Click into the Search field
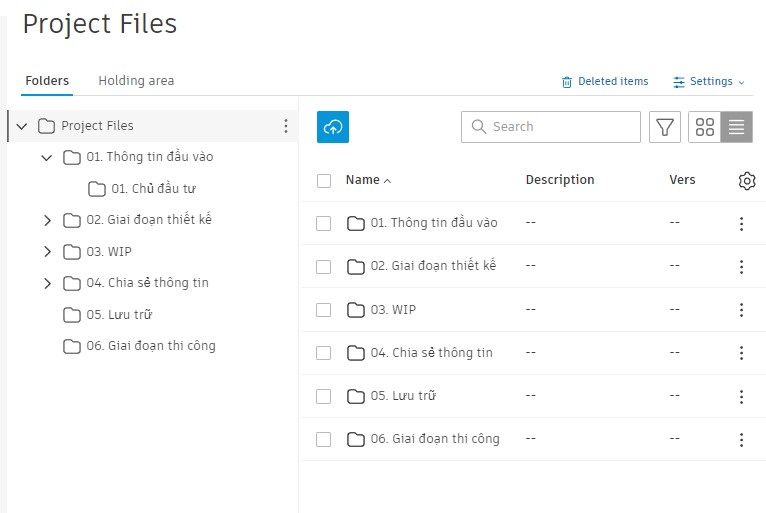Screen dimensions: 766x513 [551, 127]
